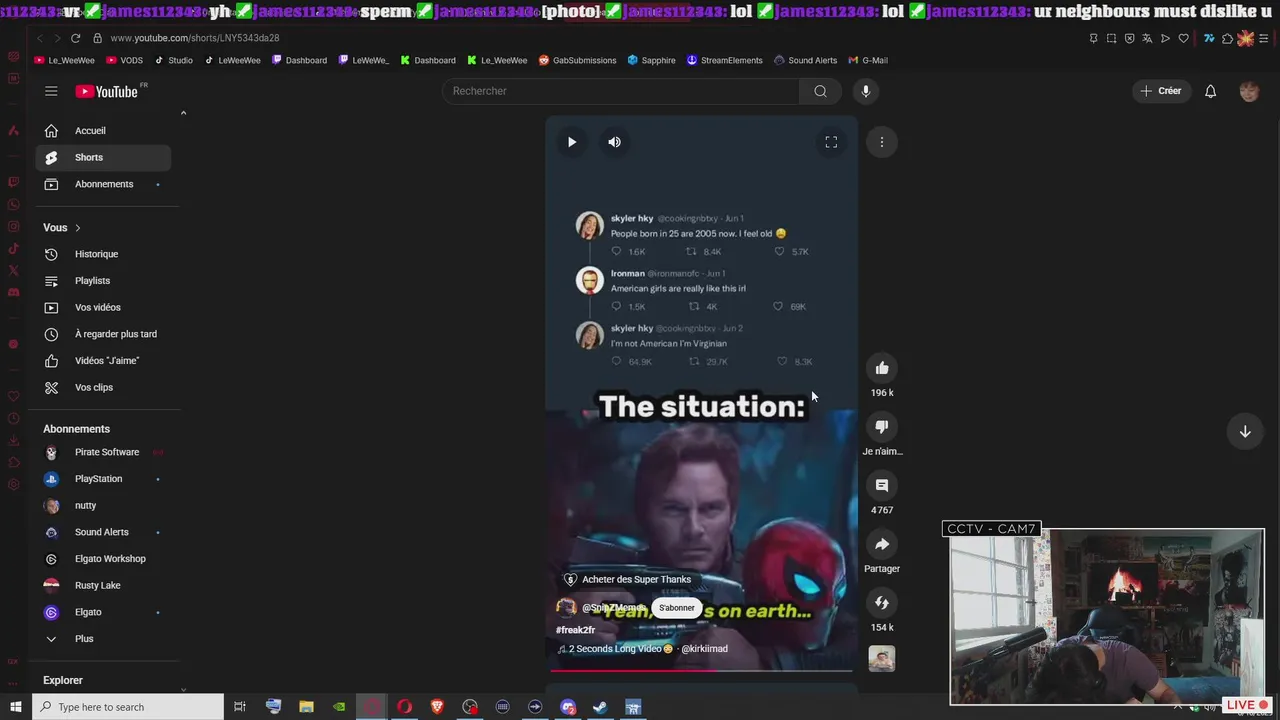The height and width of the screenshot is (720, 1280).
Task: Open Steam from the taskbar
Action: 600,707
